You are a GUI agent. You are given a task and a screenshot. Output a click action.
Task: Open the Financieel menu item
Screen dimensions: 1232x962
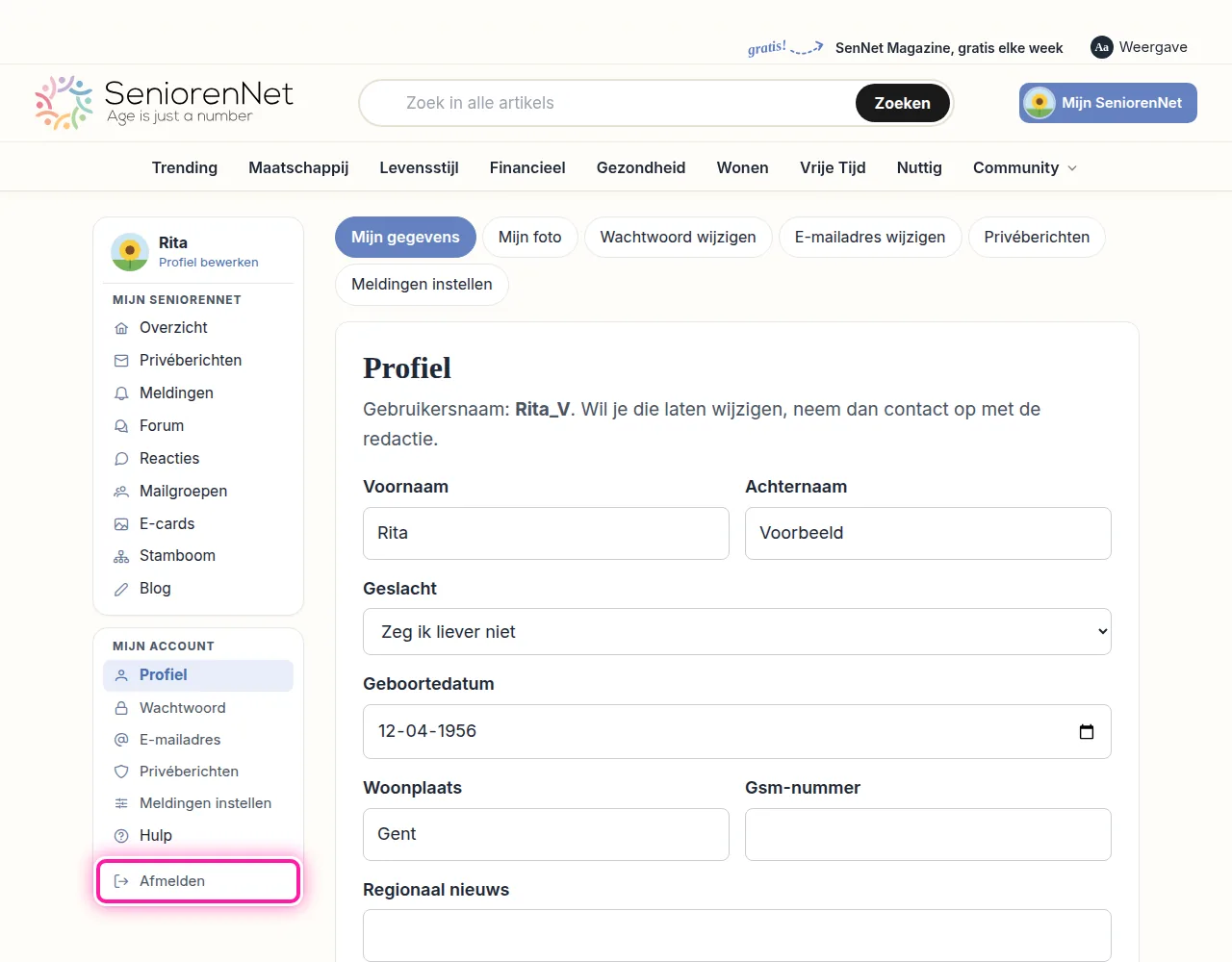[x=527, y=168]
